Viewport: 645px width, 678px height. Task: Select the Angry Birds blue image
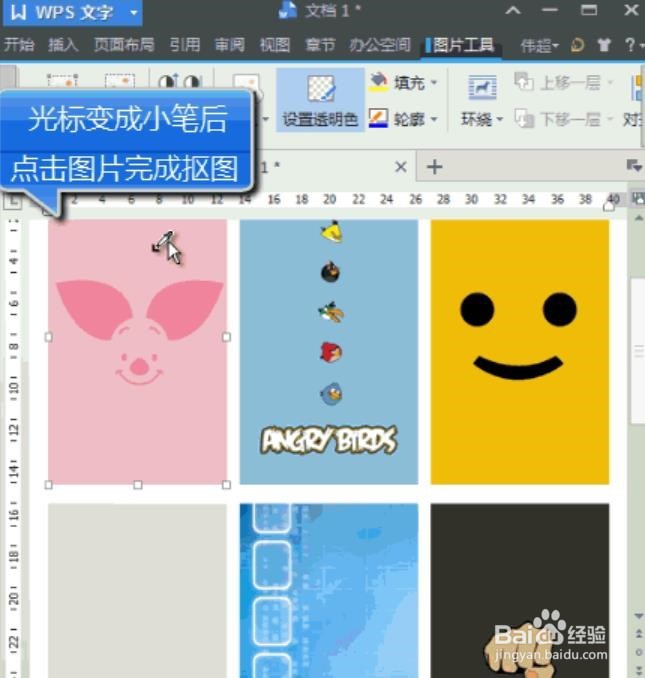329,352
